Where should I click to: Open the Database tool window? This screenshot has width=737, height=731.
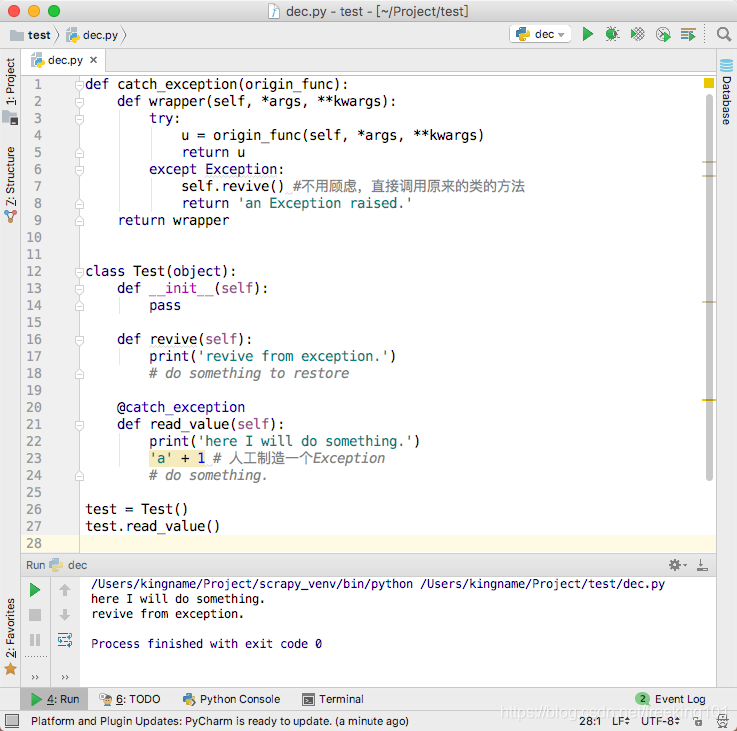click(x=726, y=92)
